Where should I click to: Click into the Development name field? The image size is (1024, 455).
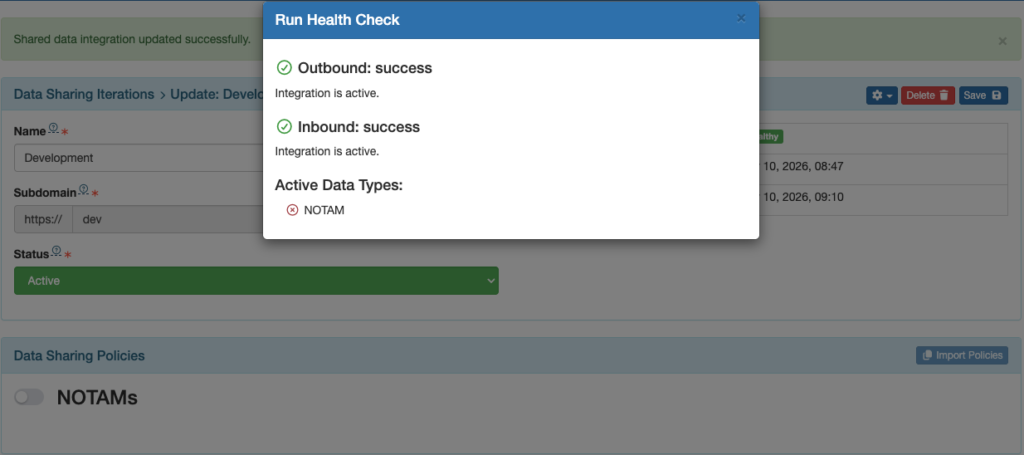(x=138, y=158)
